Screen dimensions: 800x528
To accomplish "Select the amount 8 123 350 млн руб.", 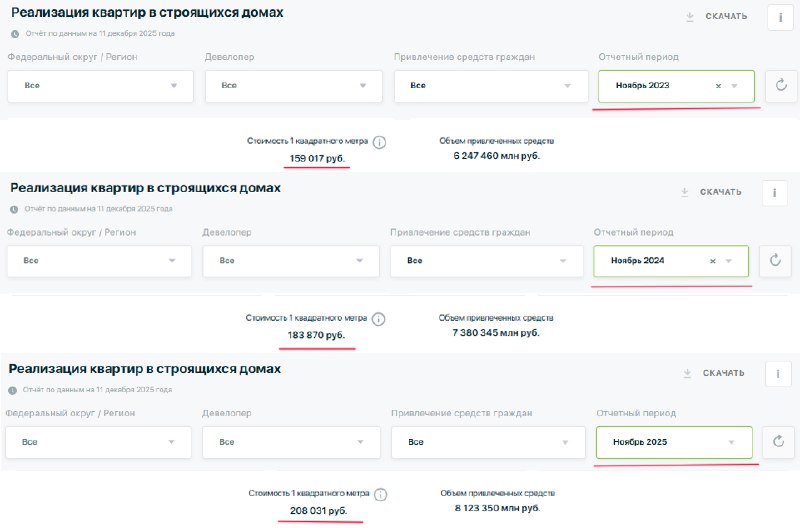I will tap(497, 508).
